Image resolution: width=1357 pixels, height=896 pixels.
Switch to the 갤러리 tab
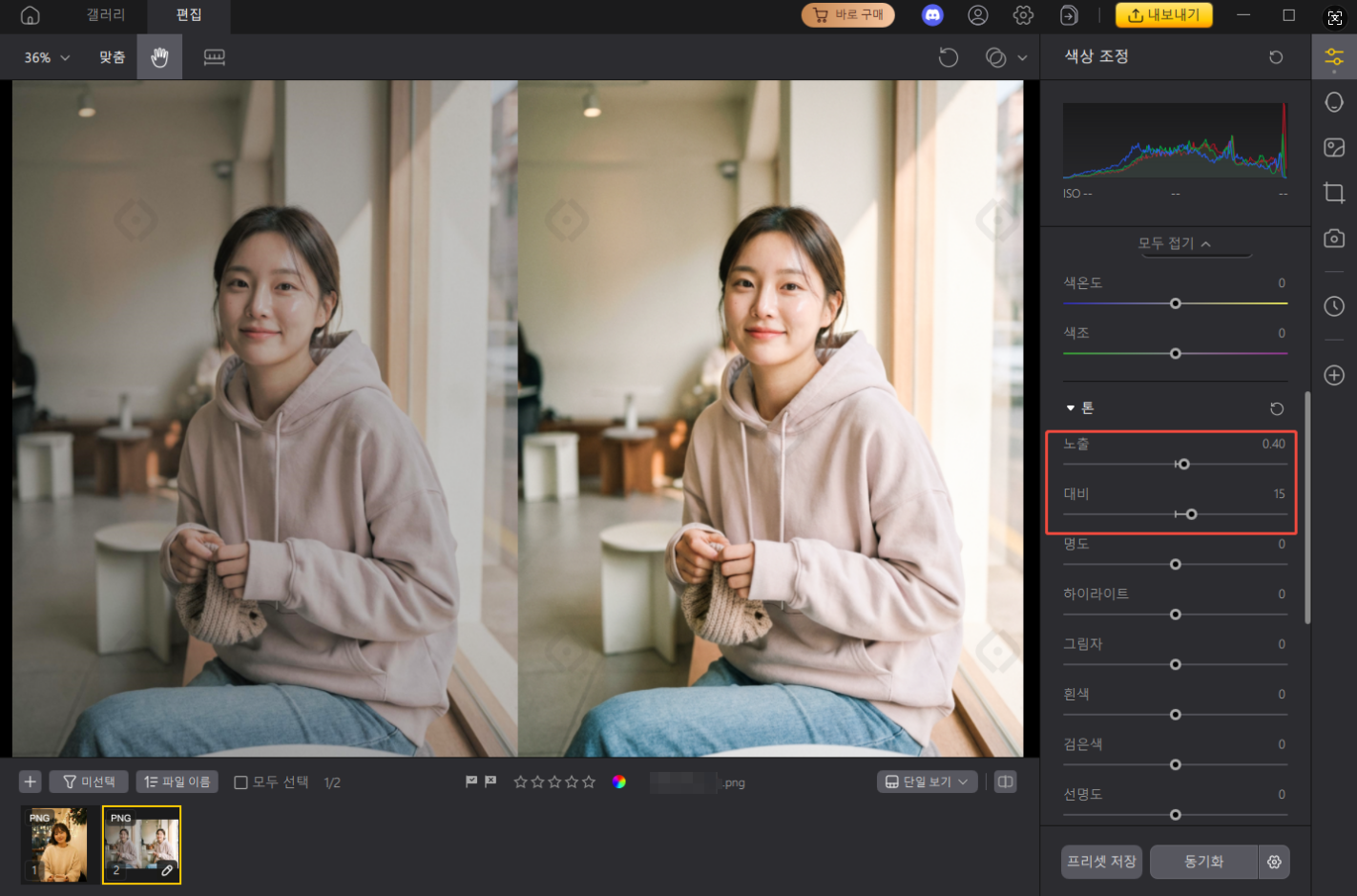[105, 15]
